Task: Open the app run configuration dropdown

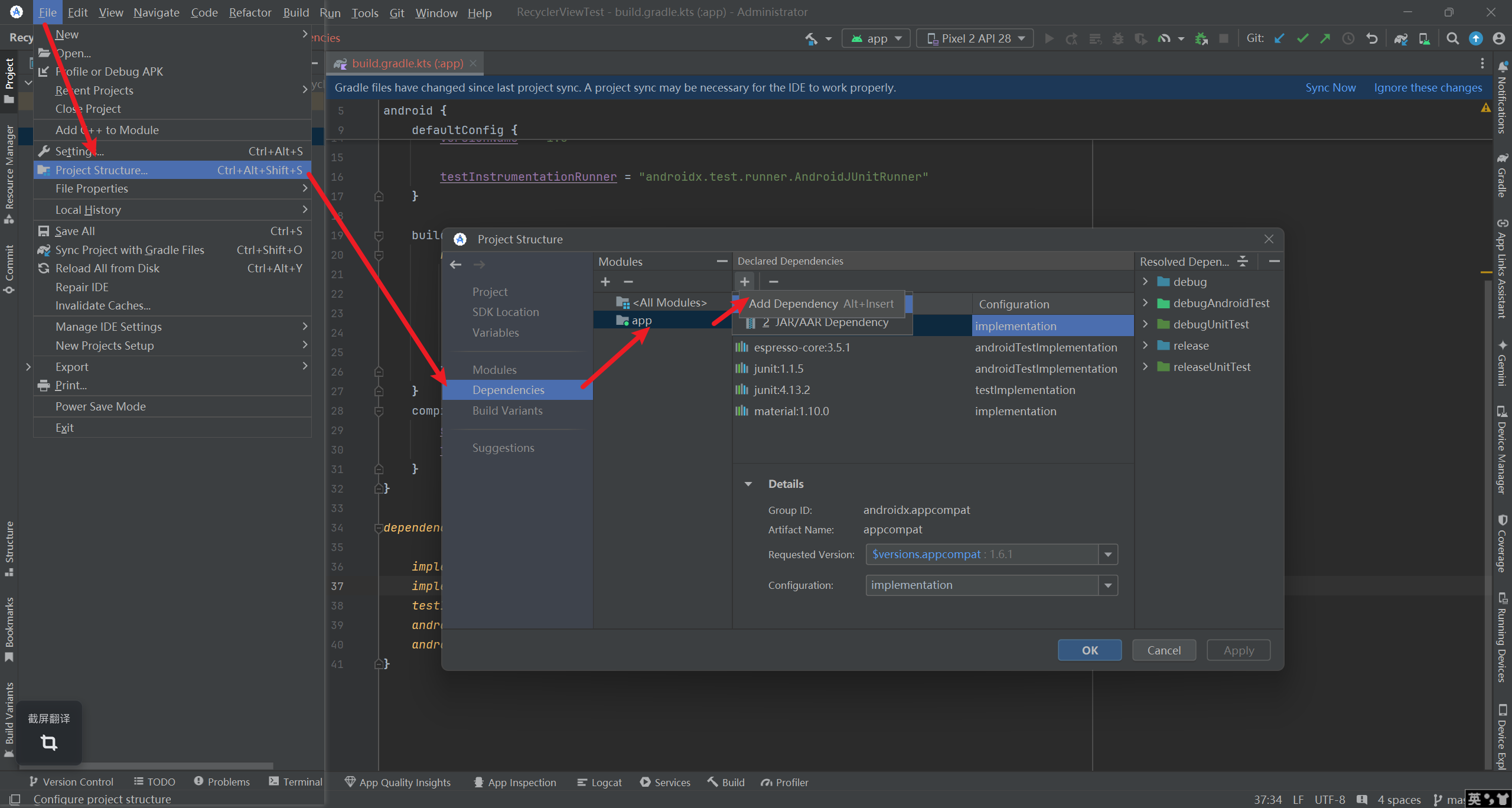Action: click(x=876, y=39)
